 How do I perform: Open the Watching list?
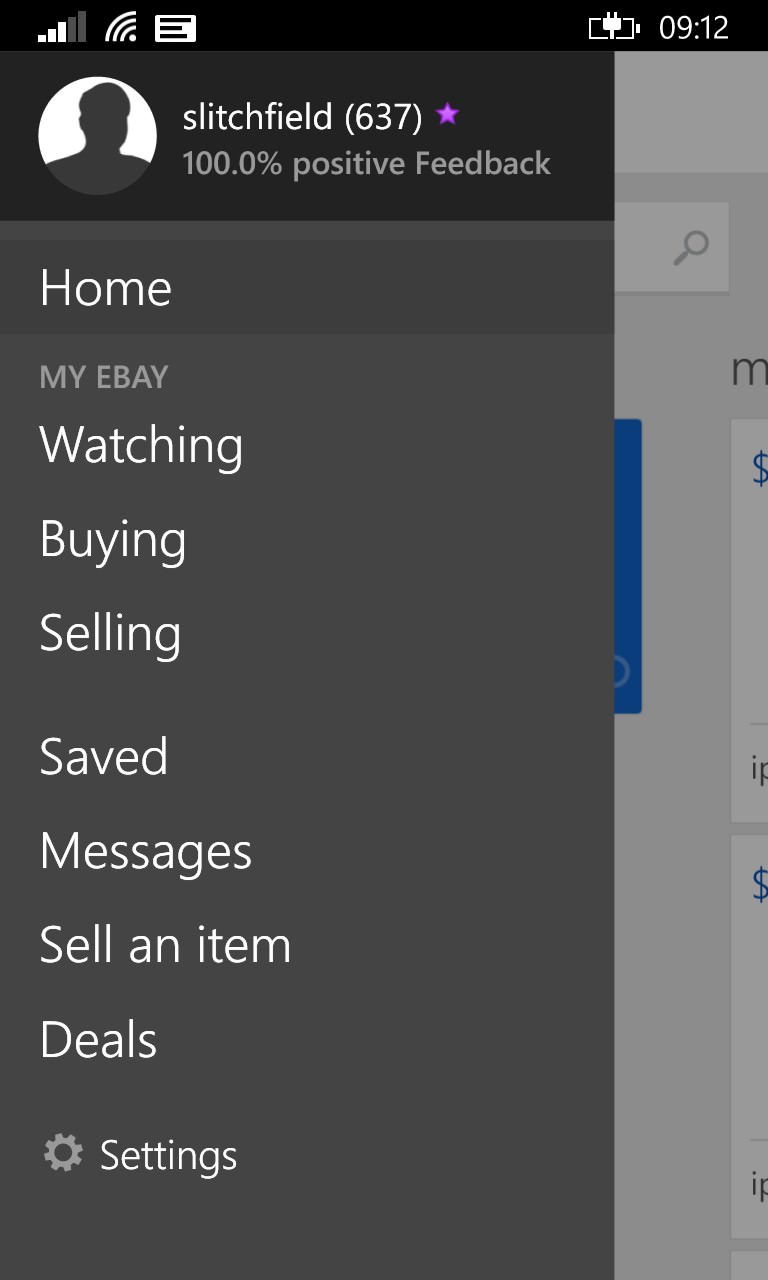pos(141,445)
